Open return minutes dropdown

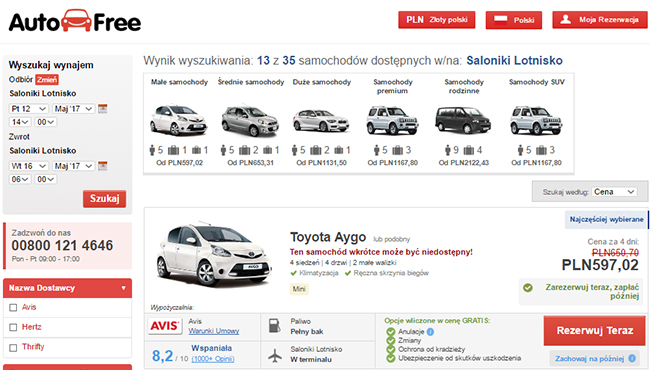point(46,179)
